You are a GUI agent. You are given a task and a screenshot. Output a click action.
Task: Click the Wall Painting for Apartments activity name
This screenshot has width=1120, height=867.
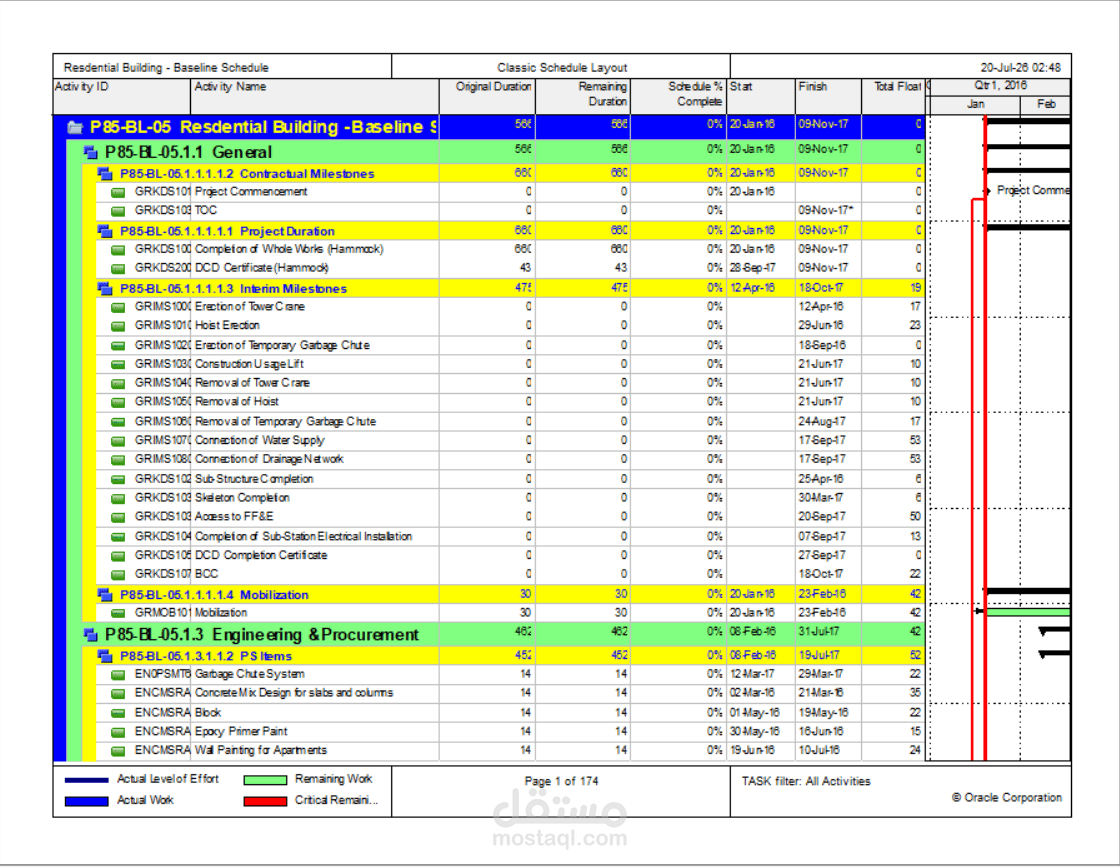261,751
